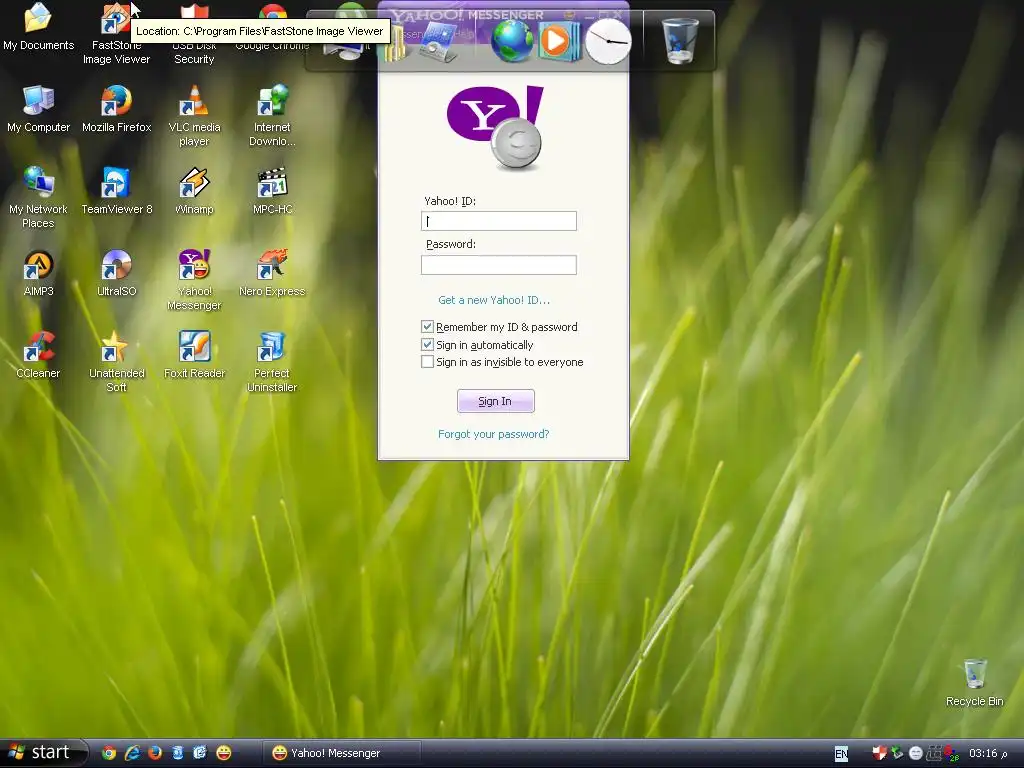Click the red shield tray icon
This screenshot has height=768, width=1024.
[880, 753]
